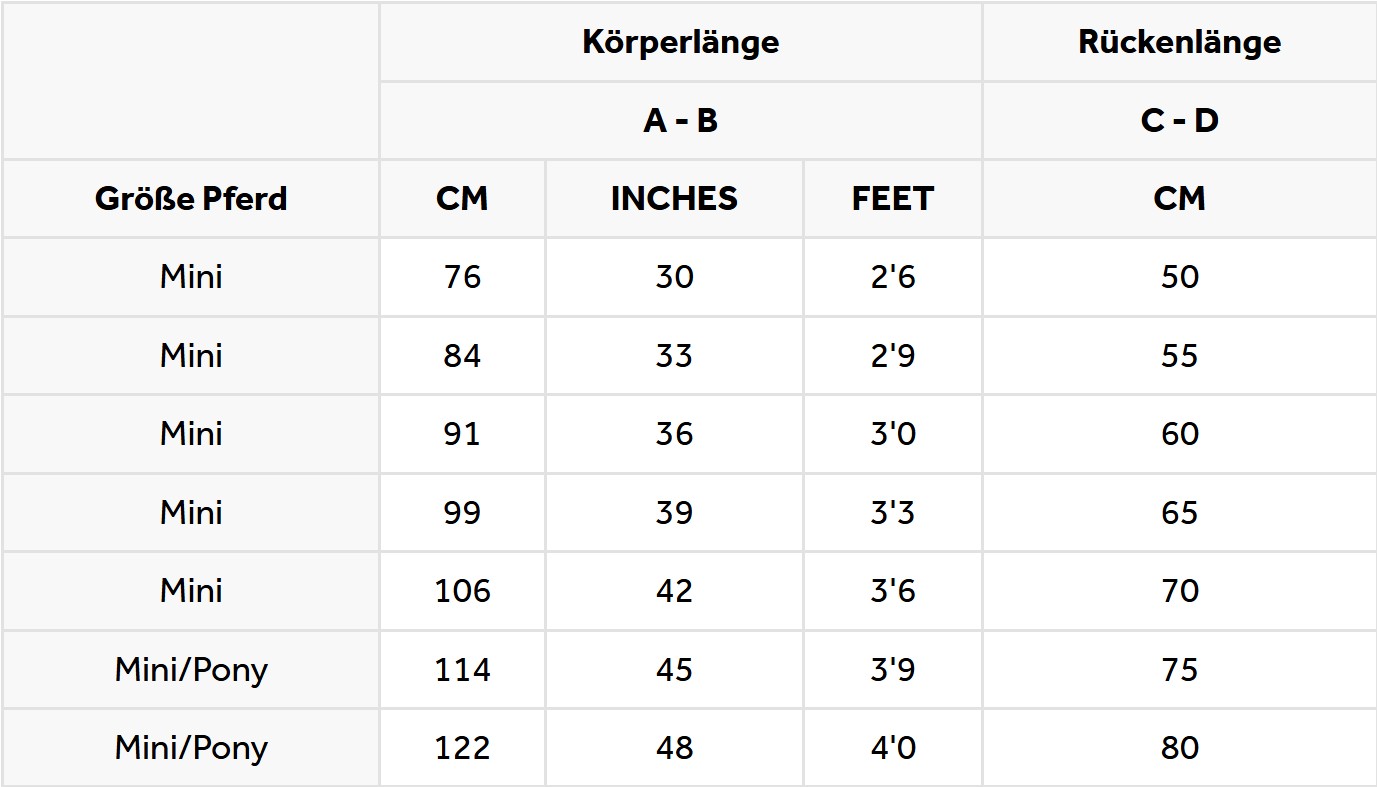Click the 4'0 feet cell
This screenshot has width=1377, height=787.
893,748
